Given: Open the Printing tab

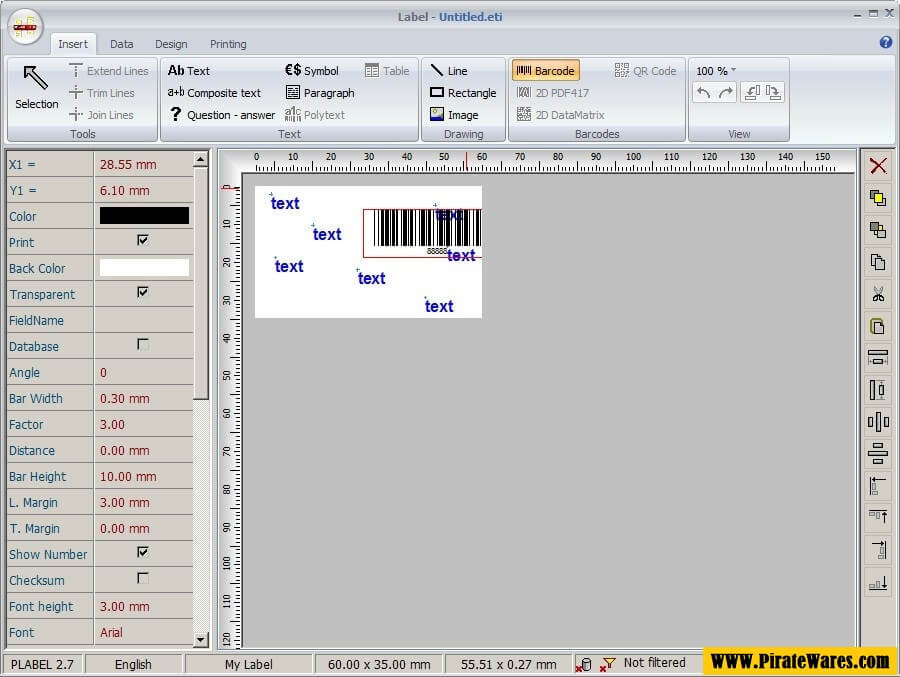Looking at the screenshot, I should point(228,44).
